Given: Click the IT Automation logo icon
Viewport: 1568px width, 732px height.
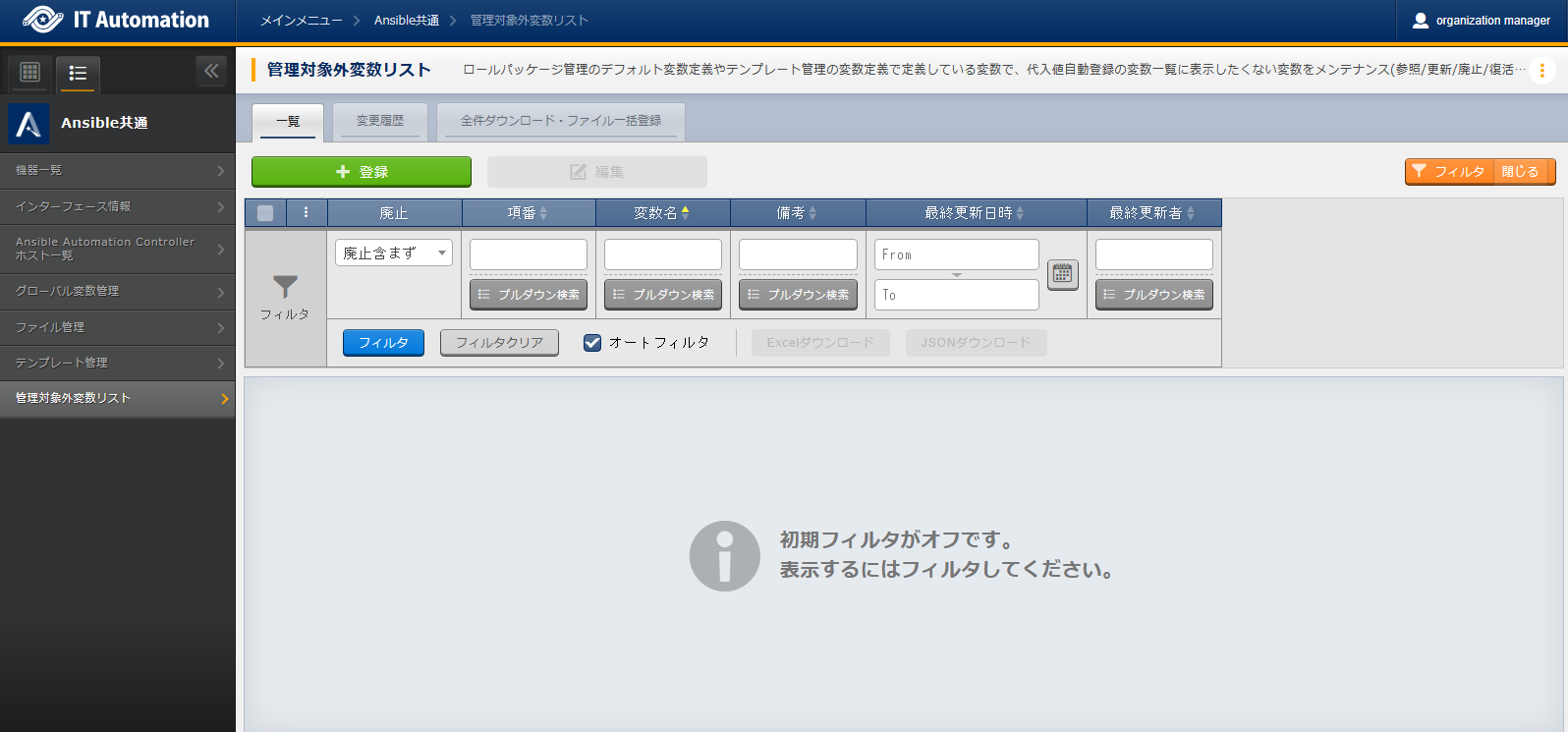Looking at the screenshot, I should 42,20.
